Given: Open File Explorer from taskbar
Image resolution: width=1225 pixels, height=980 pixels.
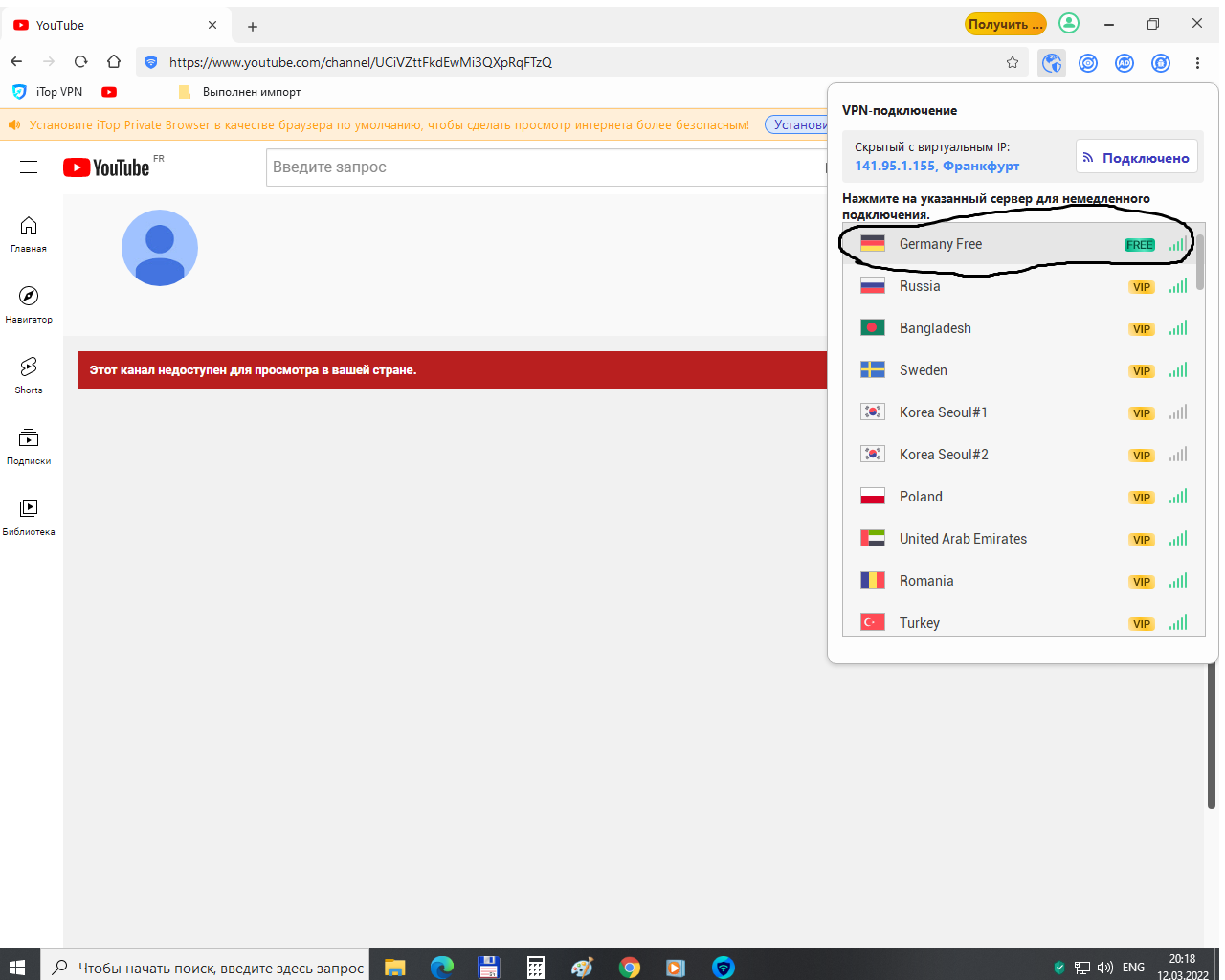Looking at the screenshot, I should tap(395, 968).
